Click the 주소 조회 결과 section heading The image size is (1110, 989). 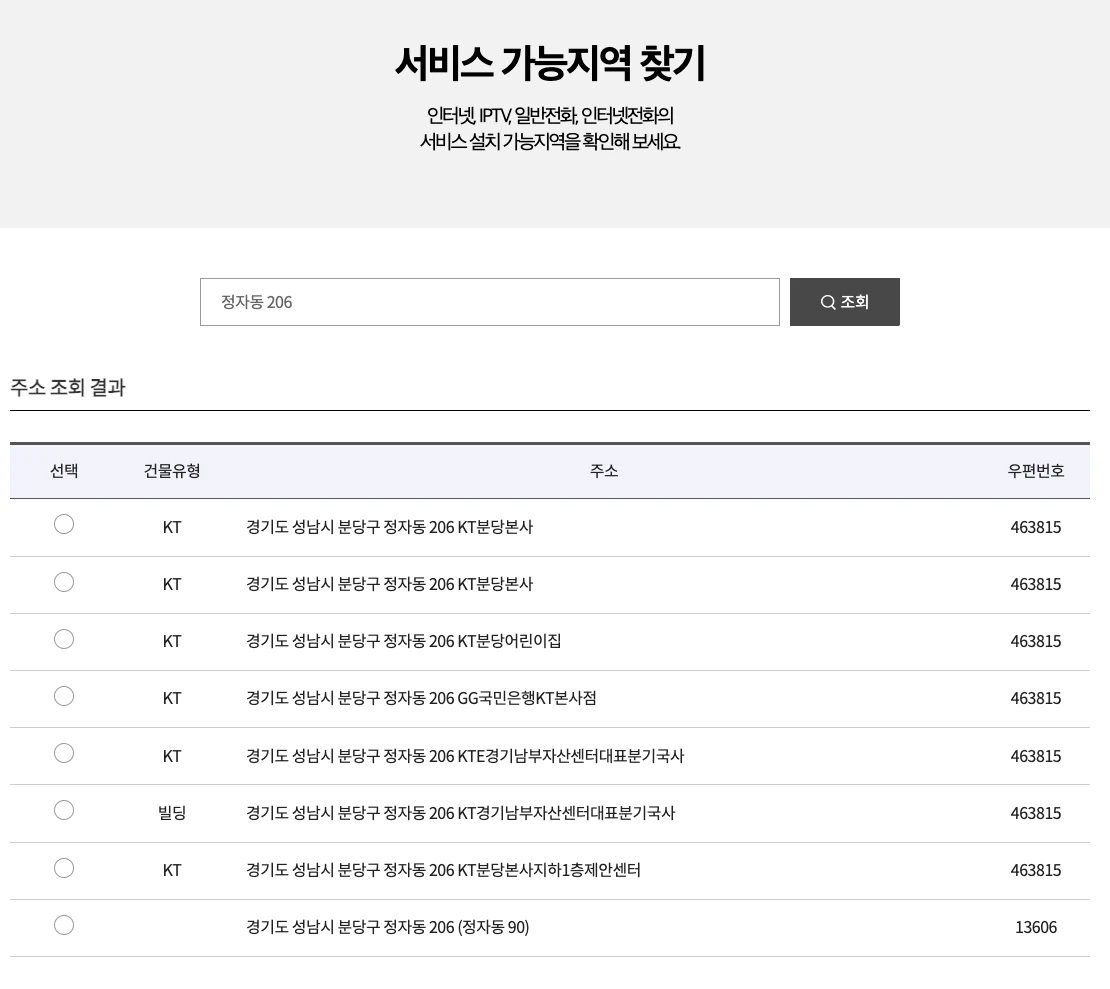(67, 388)
